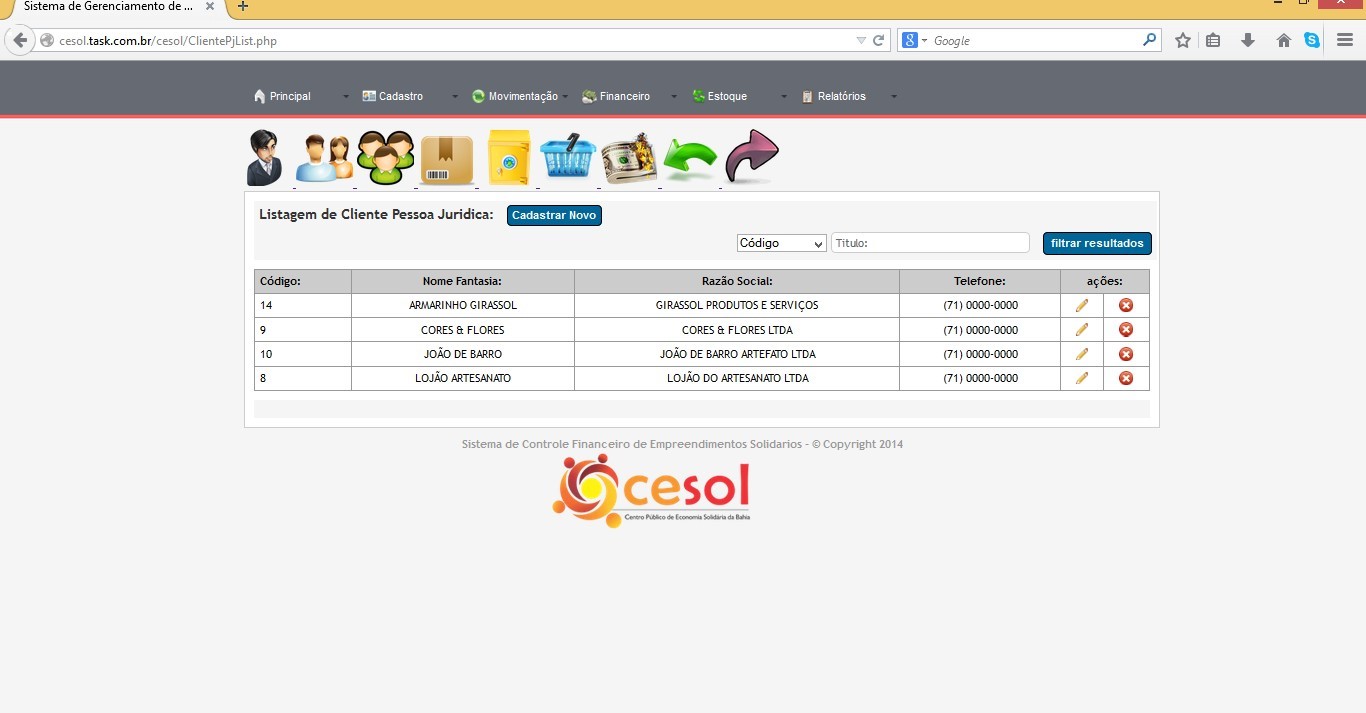The height and width of the screenshot is (713, 1366).
Task: Click the man and woman couple icon
Action: pyautogui.click(x=324, y=158)
